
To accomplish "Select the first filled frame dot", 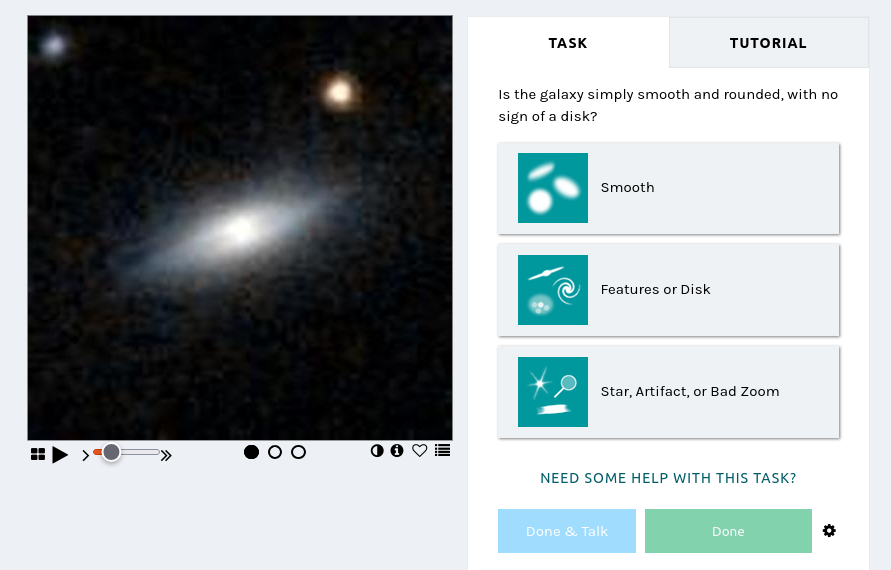I will (252, 452).
